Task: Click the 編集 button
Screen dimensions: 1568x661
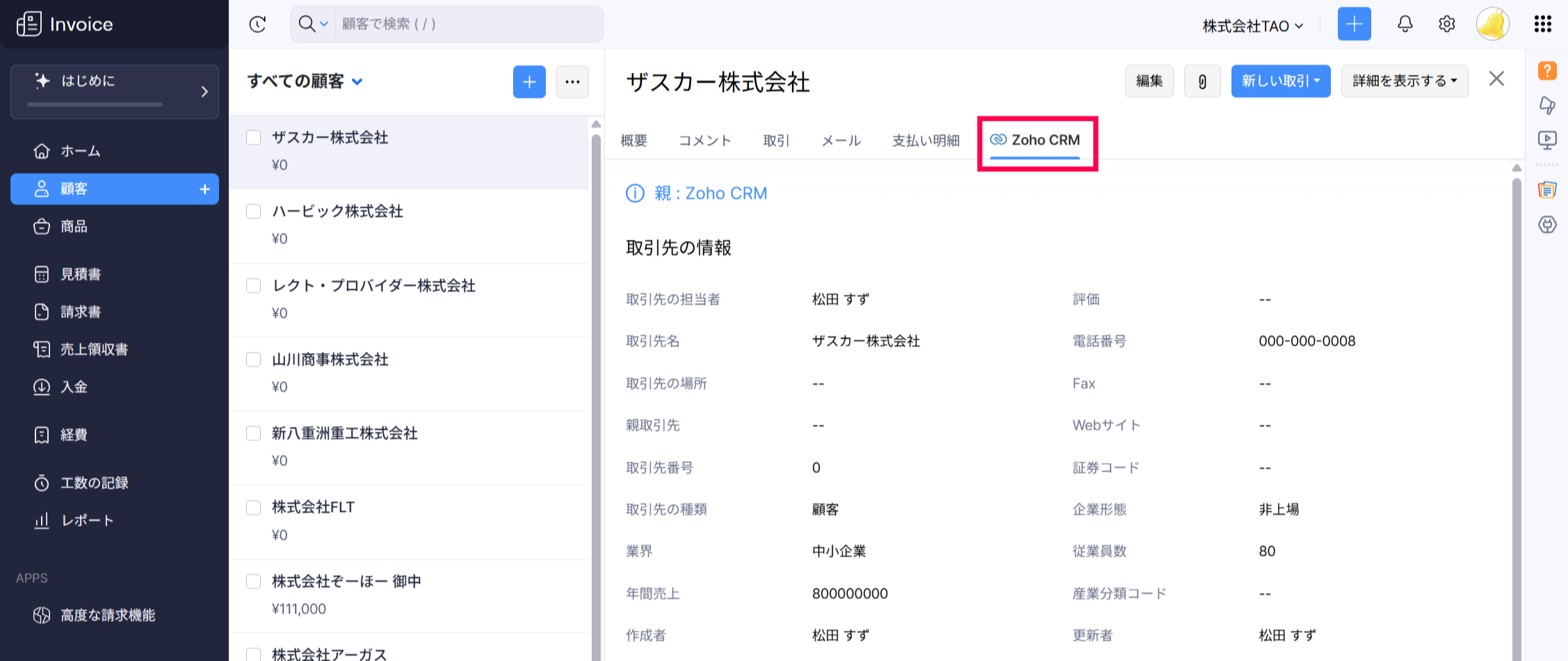Action: (1149, 81)
